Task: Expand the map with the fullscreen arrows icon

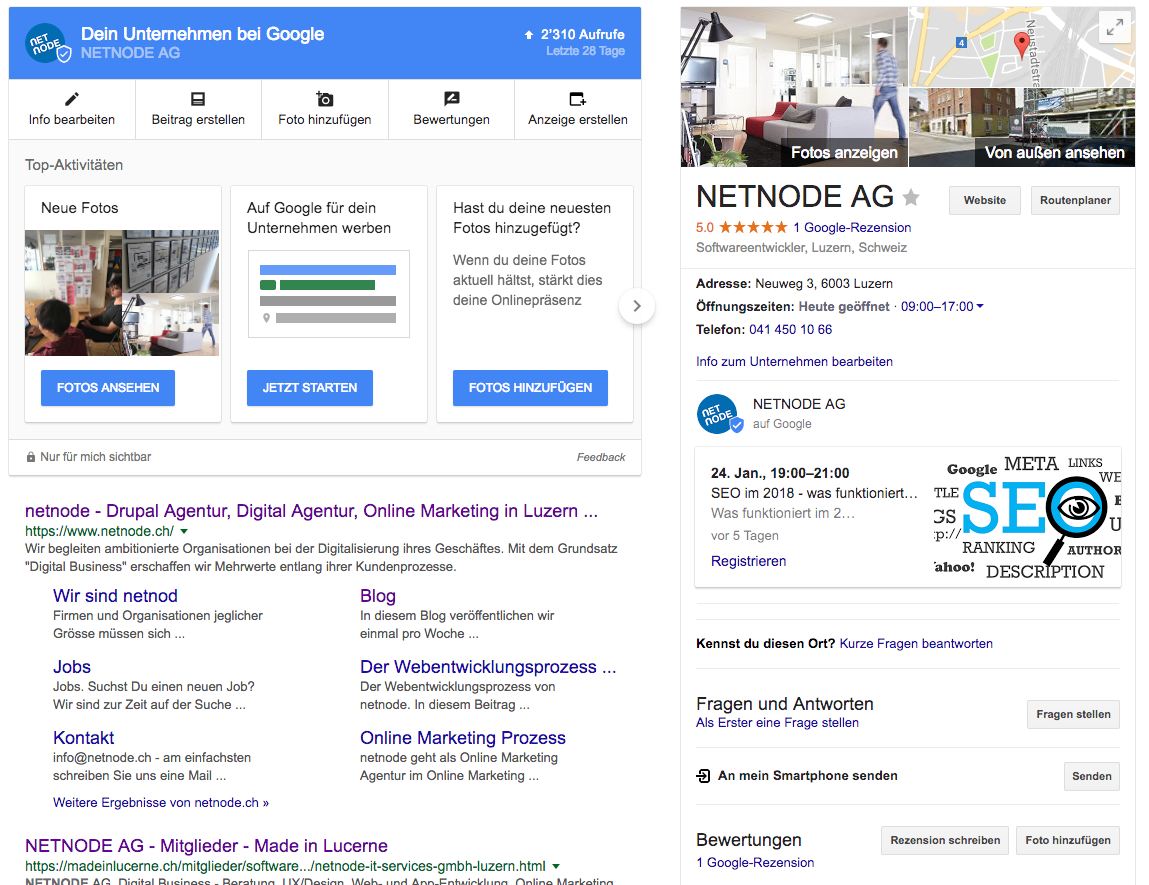Action: pos(1115,27)
